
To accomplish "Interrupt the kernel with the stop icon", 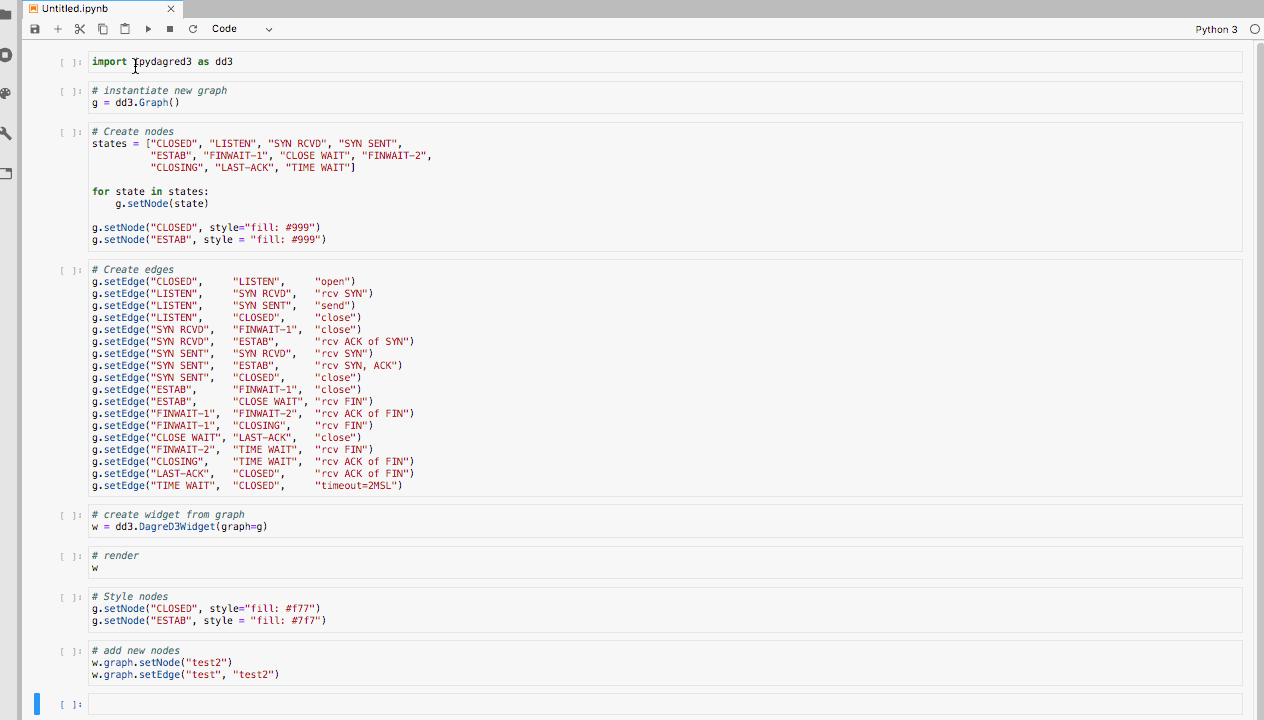I will point(168,28).
